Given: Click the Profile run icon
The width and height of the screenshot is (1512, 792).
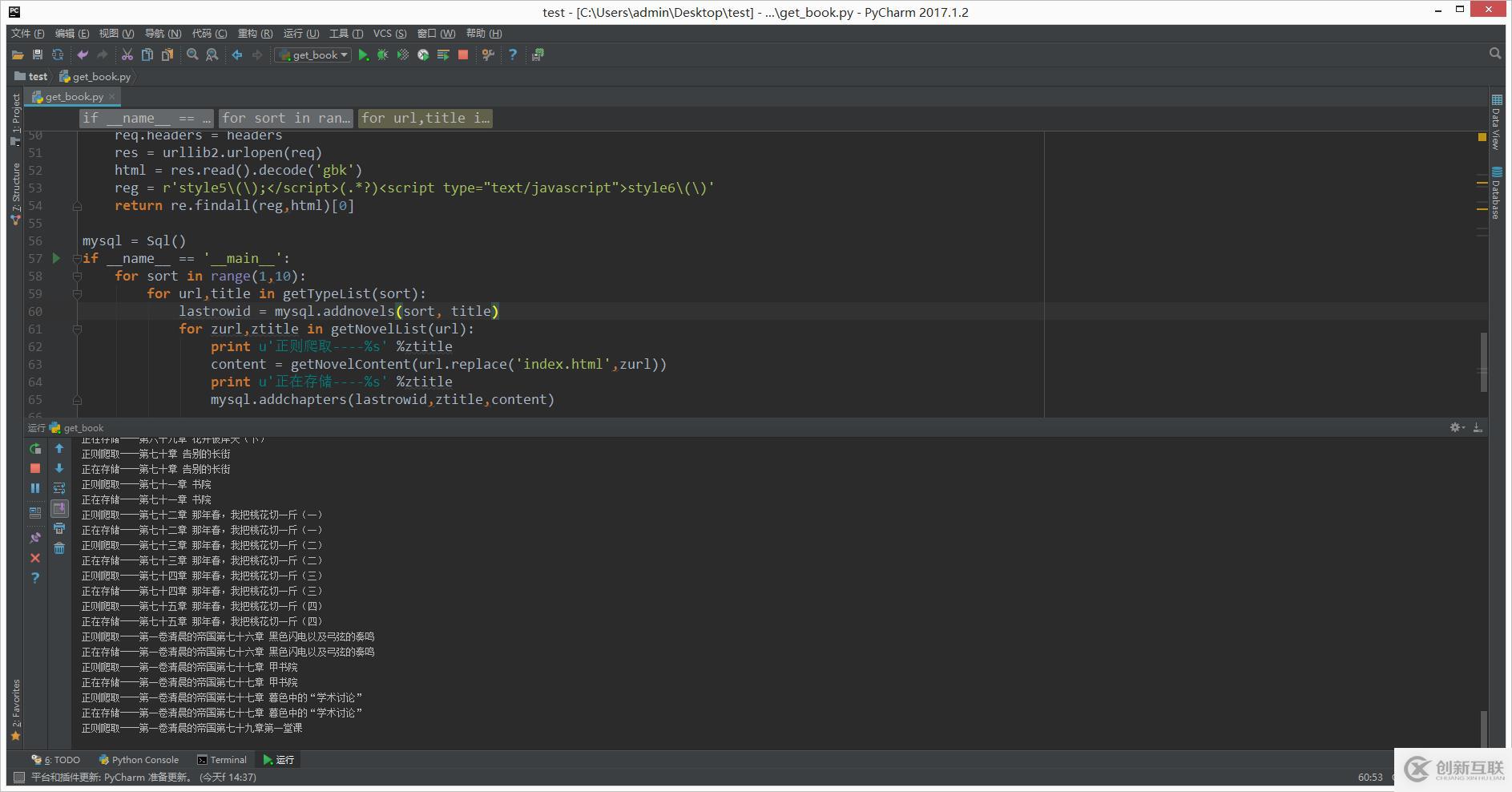Looking at the screenshot, I should [423, 55].
